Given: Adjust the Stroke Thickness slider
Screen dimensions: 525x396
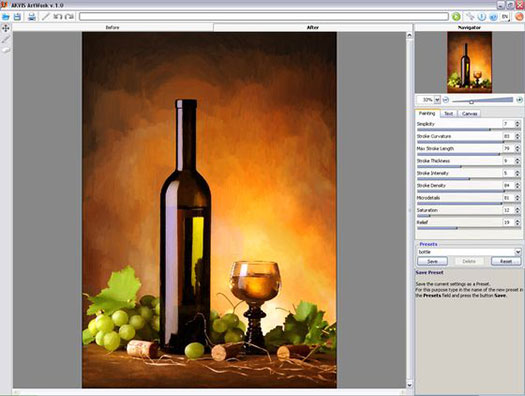Looking at the screenshot, I should 461,166.
